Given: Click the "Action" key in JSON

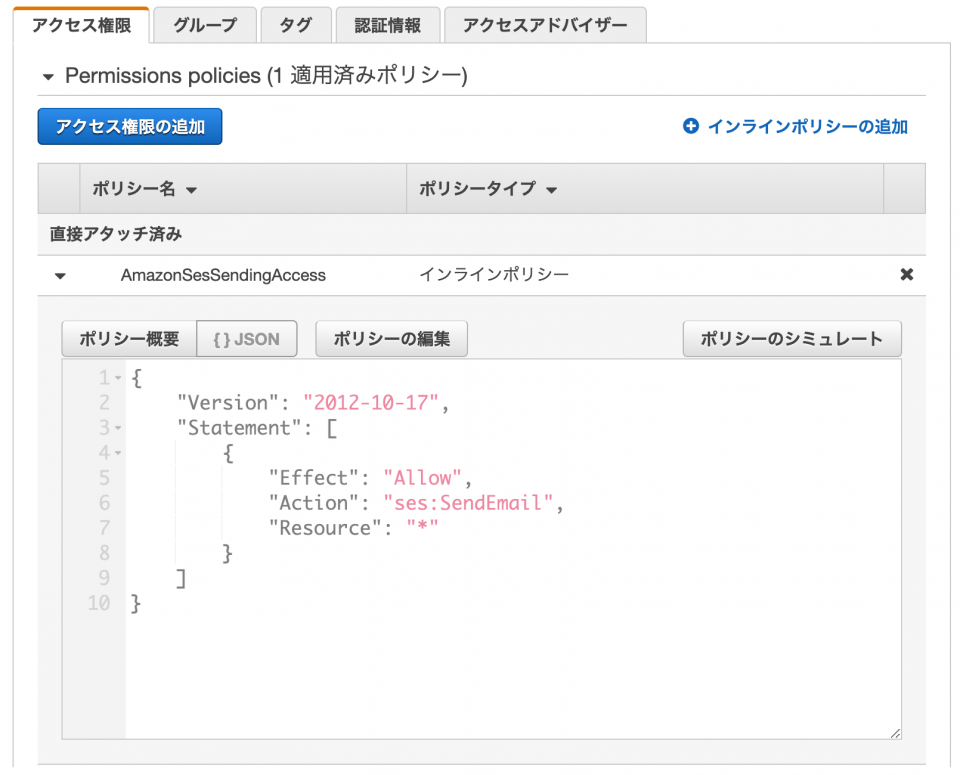Looking at the screenshot, I should (313, 503).
